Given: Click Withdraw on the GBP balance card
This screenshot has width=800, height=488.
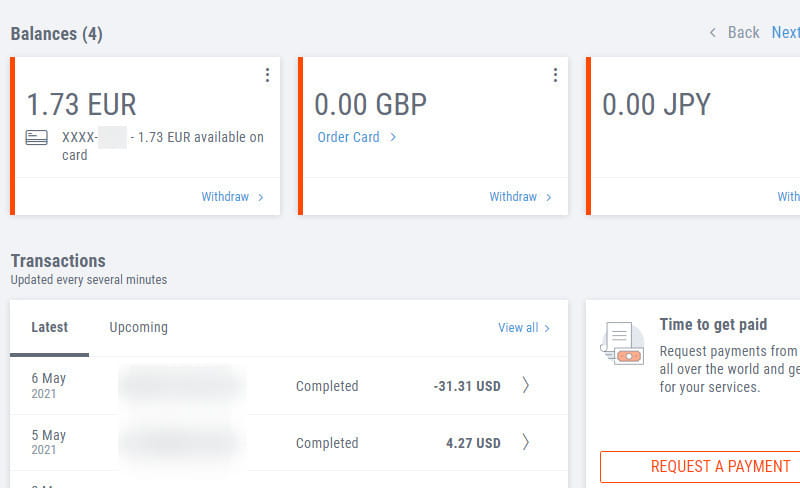Looking at the screenshot, I should 520,197.
